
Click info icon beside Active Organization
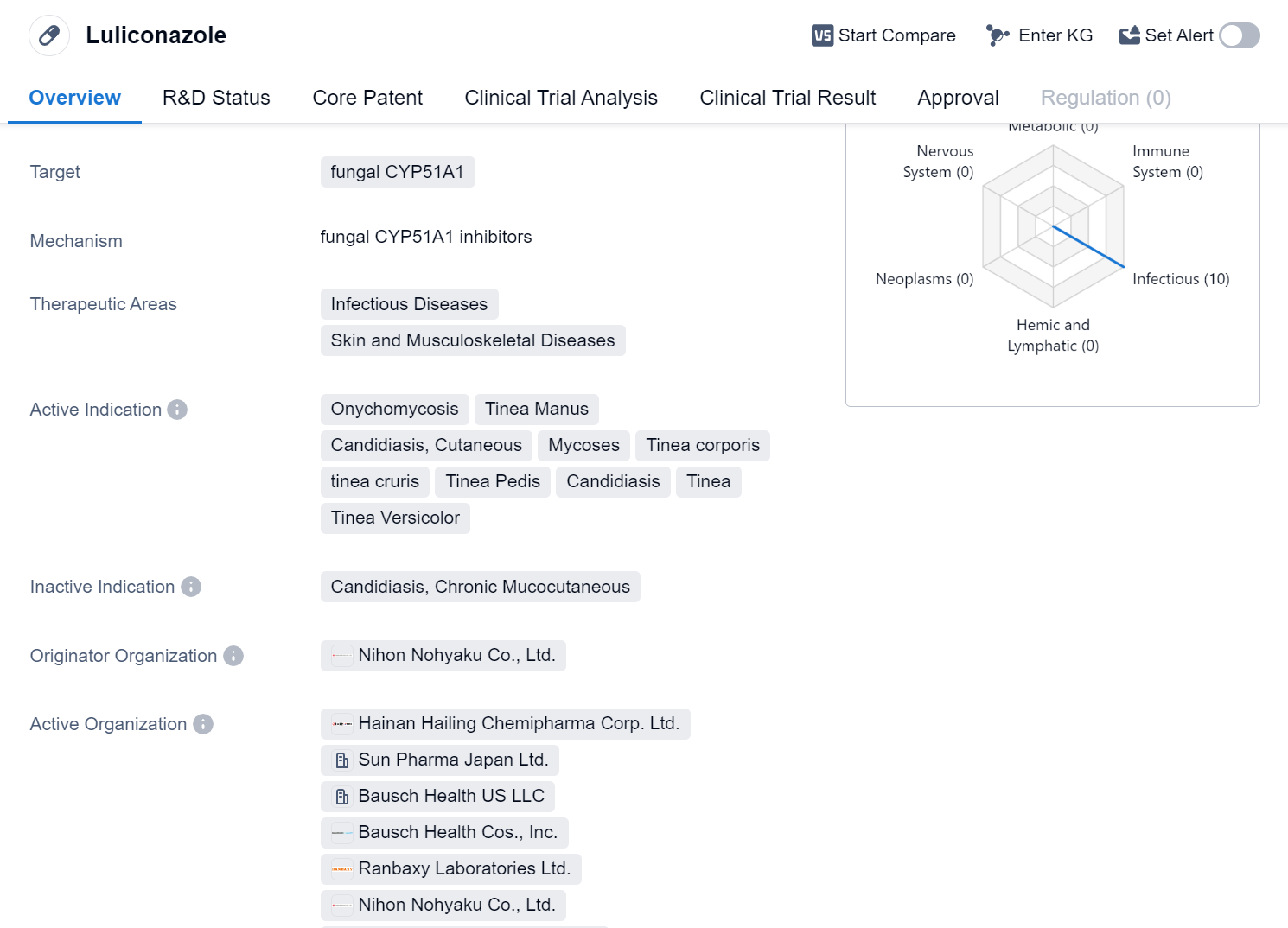tap(203, 724)
